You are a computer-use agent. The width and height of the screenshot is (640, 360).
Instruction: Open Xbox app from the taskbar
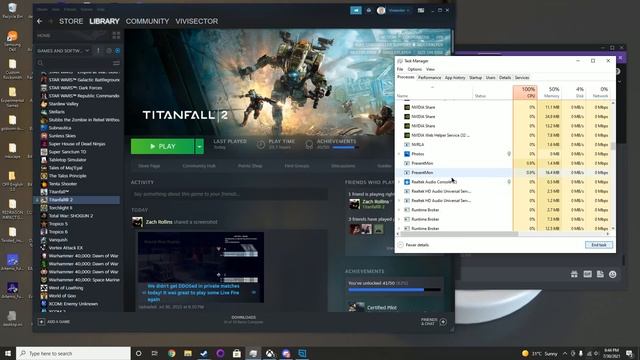click(x=270, y=353)
